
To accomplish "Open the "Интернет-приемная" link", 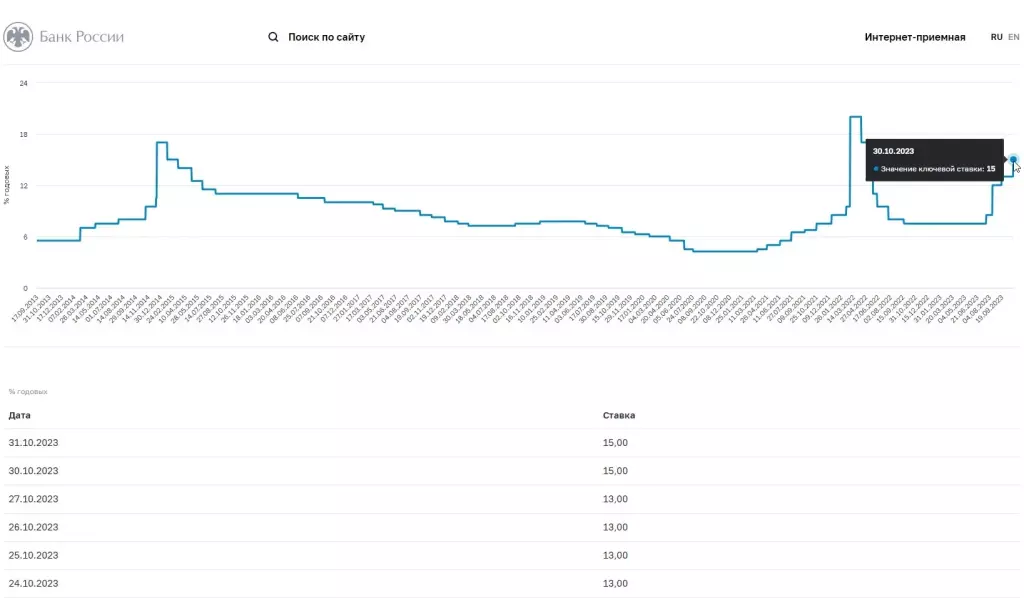I will [x=914, y=37].
